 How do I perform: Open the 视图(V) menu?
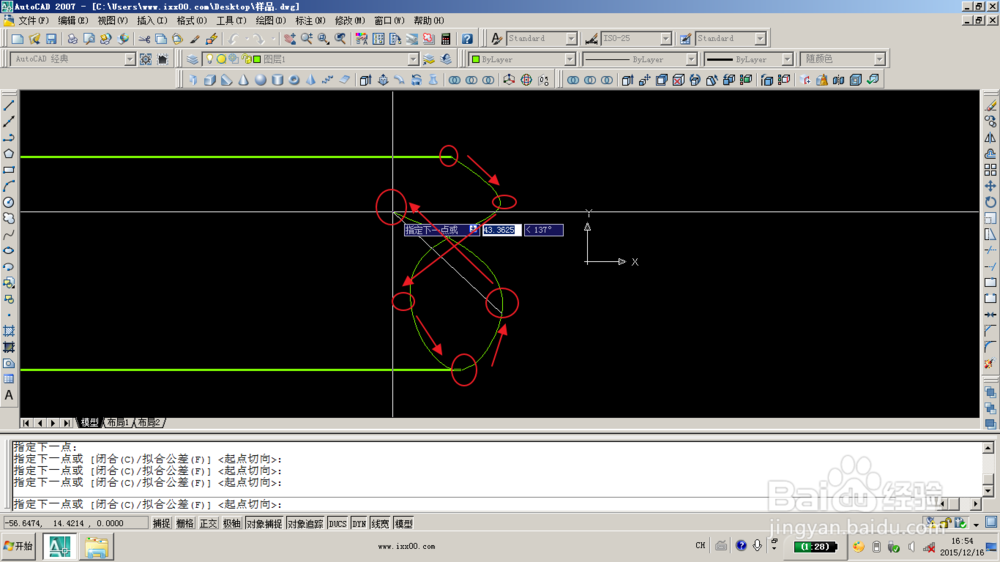coord(112,21)
